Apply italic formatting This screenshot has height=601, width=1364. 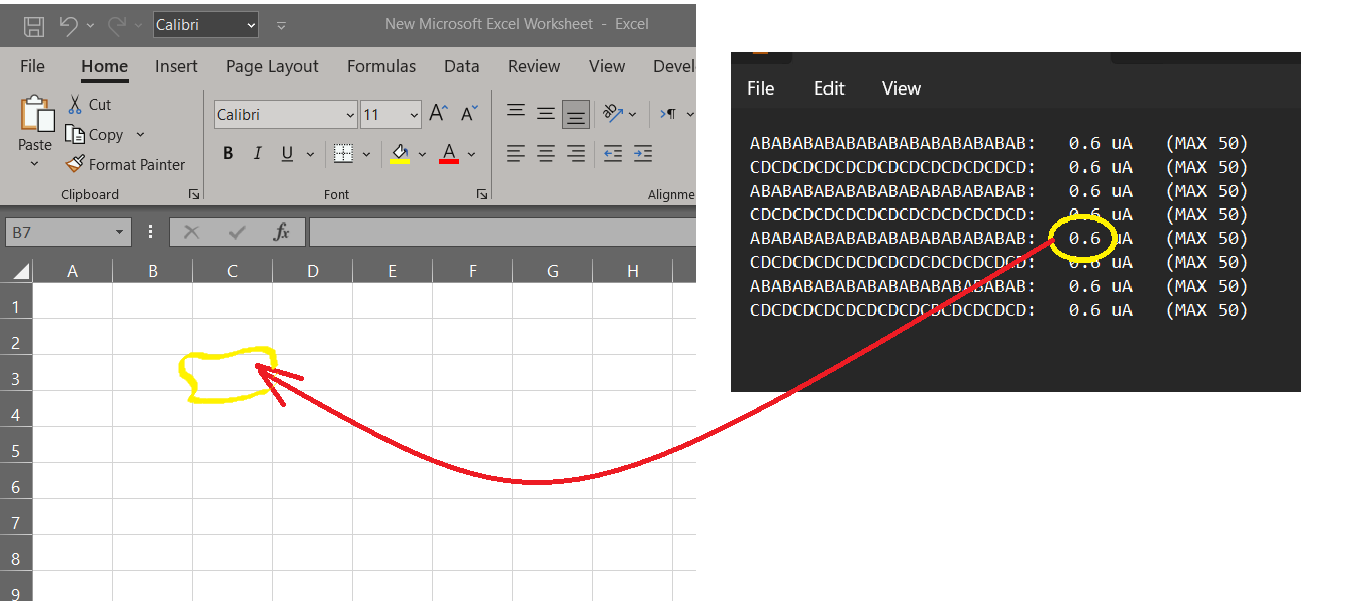[x=257, y=152]
